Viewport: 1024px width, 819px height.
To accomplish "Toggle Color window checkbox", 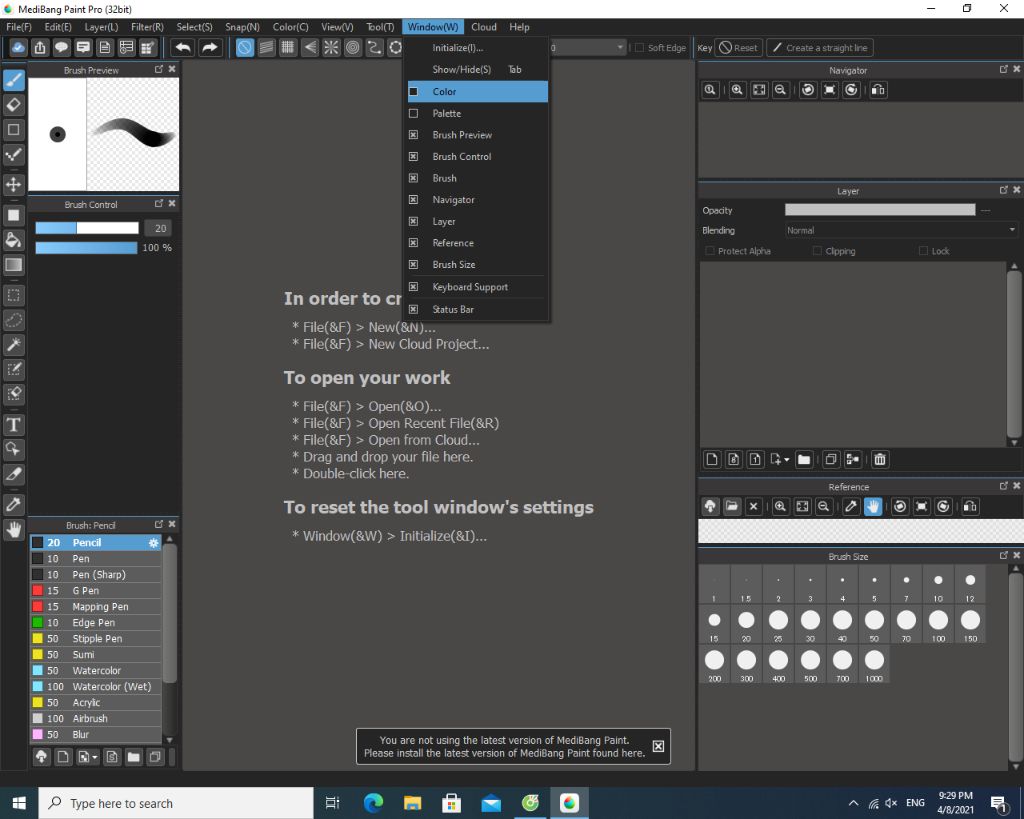I will [x=413, y=91].
